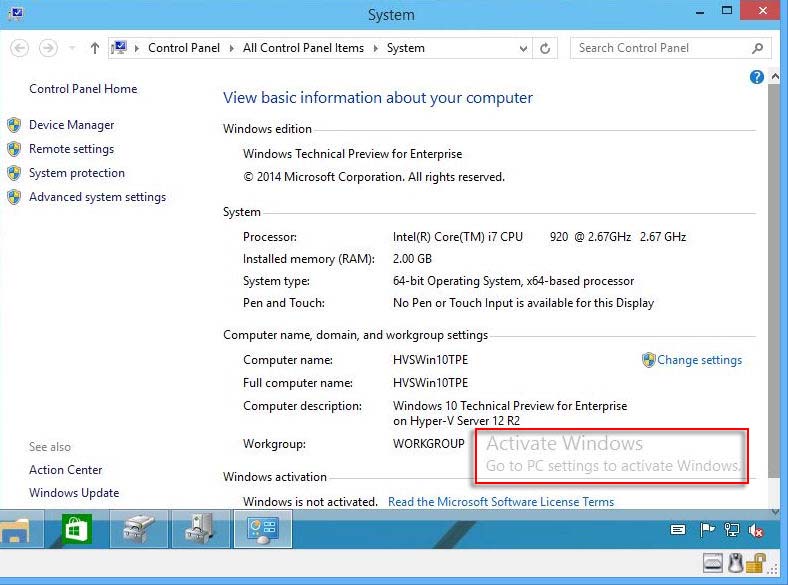Click the Change settings link
Image resolution: width=788 pixels, height=585 pixels.
tap(699, 360)
